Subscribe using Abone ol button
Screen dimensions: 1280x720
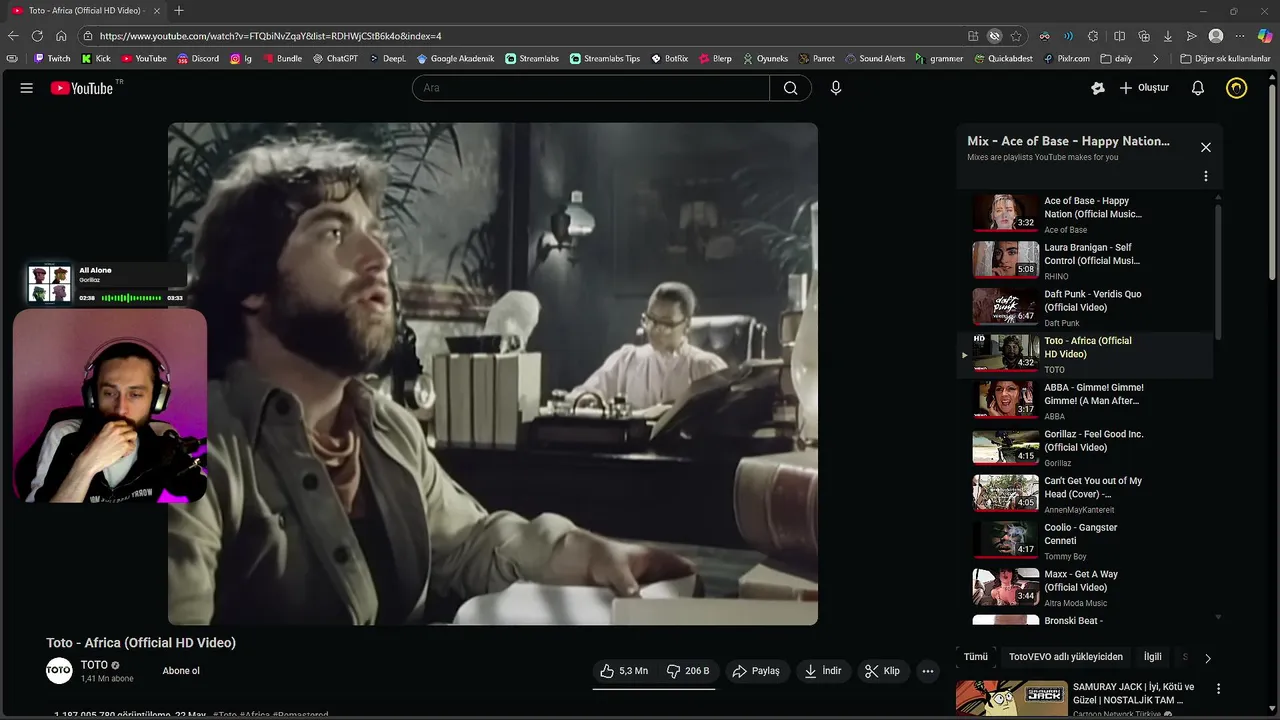click(181, 671)
